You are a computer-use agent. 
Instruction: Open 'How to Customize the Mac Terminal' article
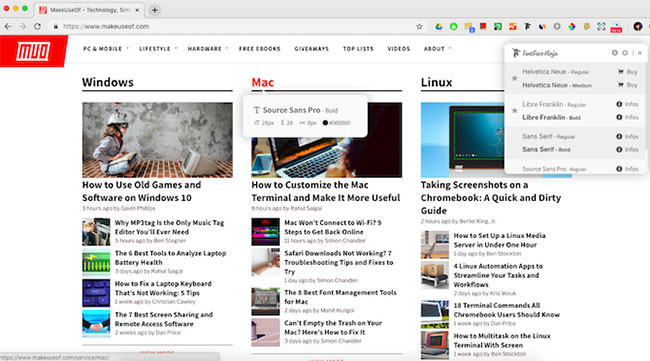(325, 191)
